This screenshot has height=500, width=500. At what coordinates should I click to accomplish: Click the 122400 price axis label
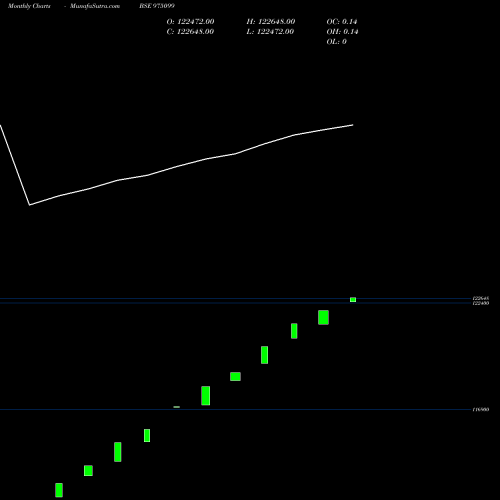(481, 303)
